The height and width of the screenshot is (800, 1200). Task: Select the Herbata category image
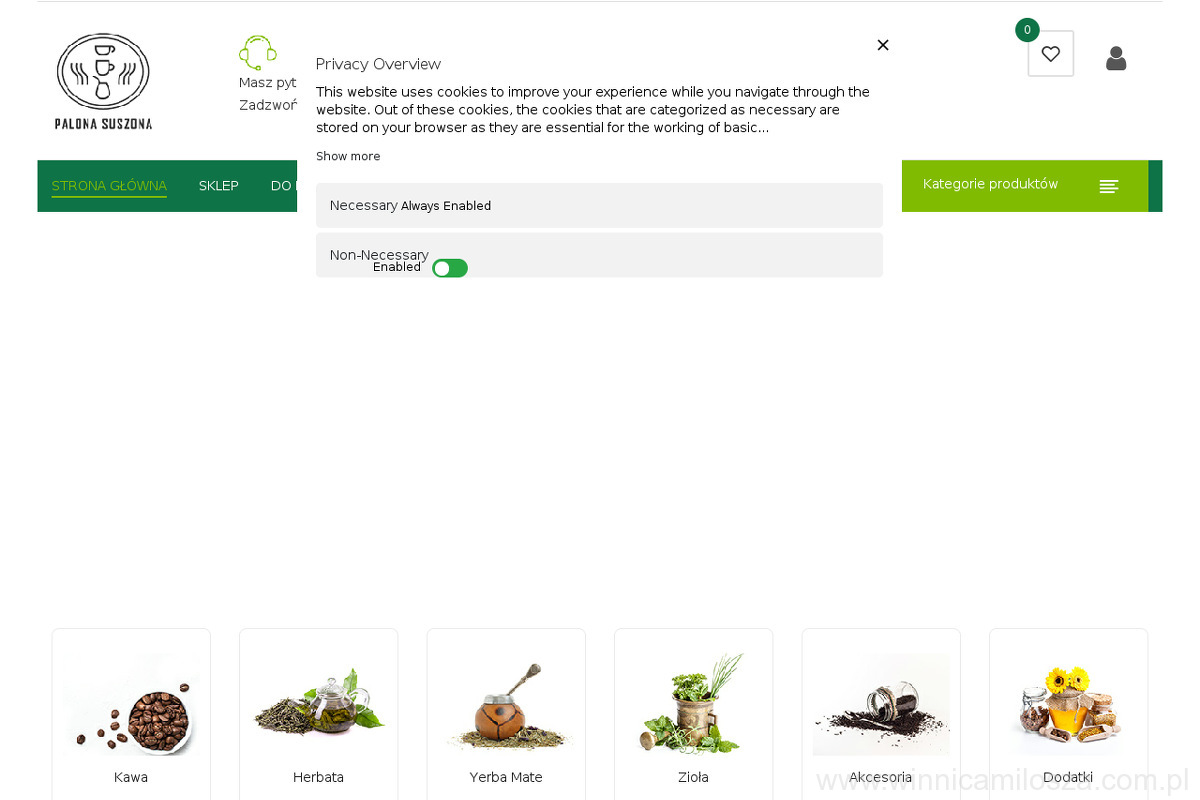[319, 705]
